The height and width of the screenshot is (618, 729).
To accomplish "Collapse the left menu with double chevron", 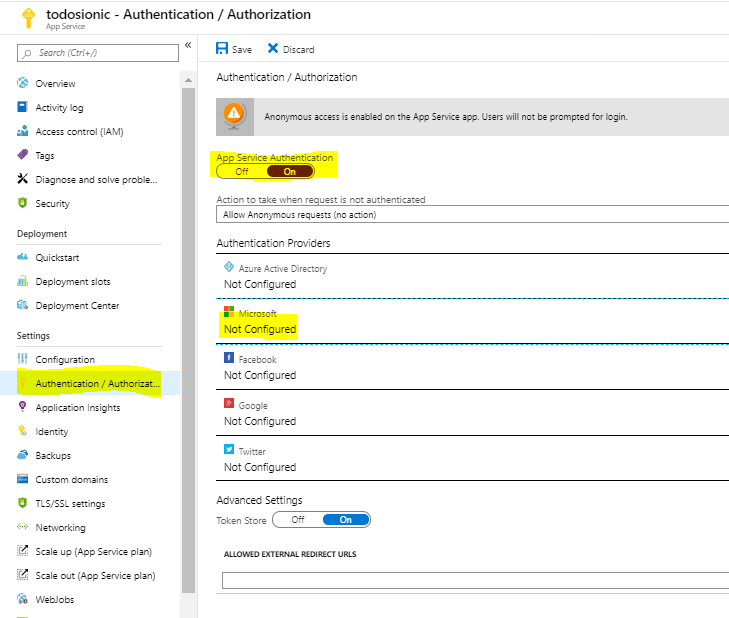I will coord(188,45).
